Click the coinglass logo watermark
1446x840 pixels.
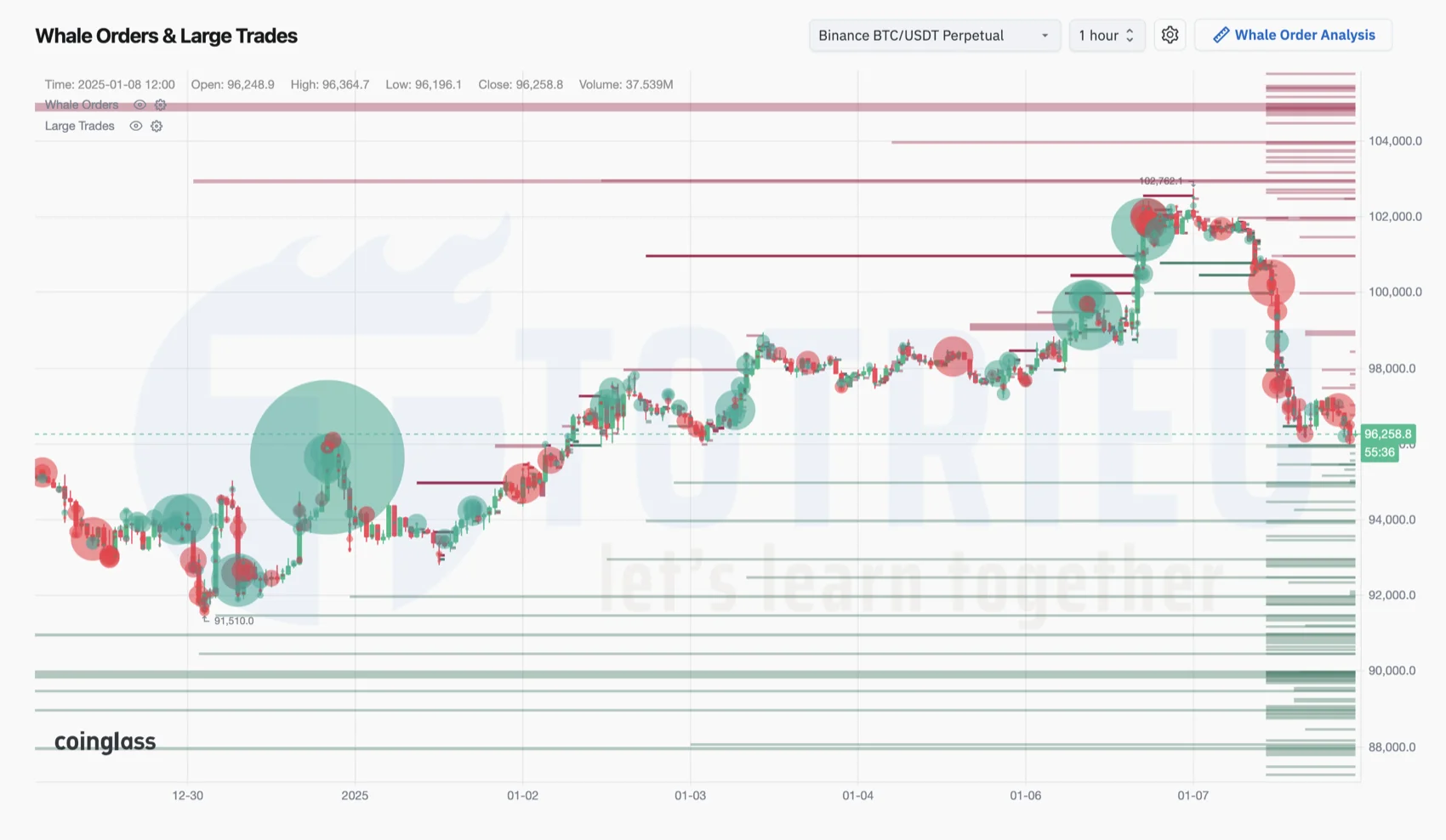105,741
